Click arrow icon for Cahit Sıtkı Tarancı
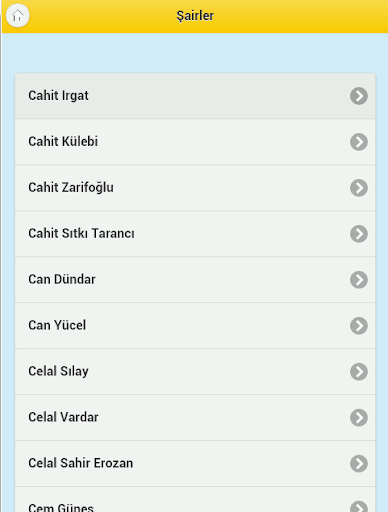Screen dimensions: 388x512 (359, 234)
